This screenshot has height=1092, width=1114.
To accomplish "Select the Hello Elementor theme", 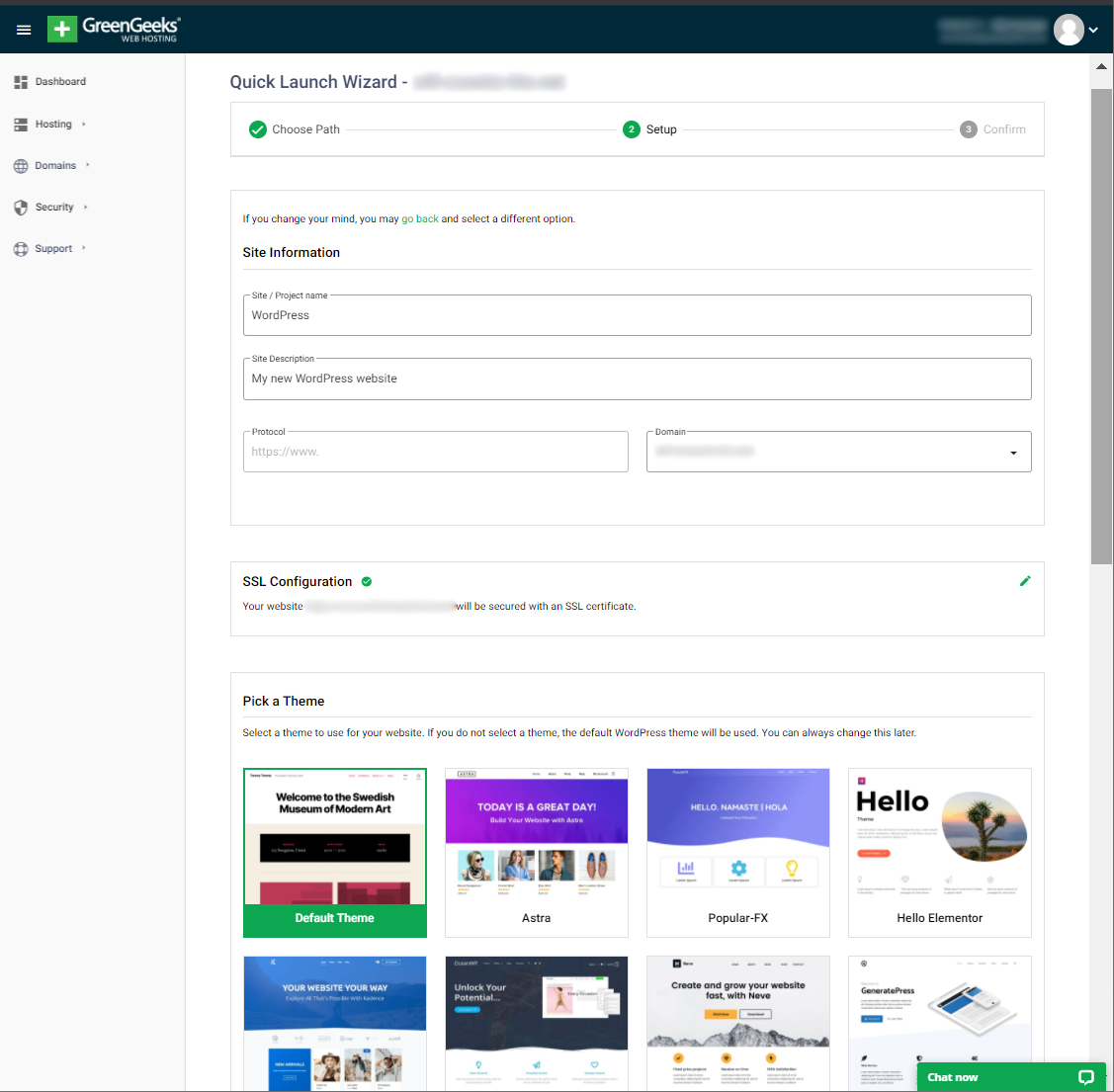I will click(x=939, y=853).
